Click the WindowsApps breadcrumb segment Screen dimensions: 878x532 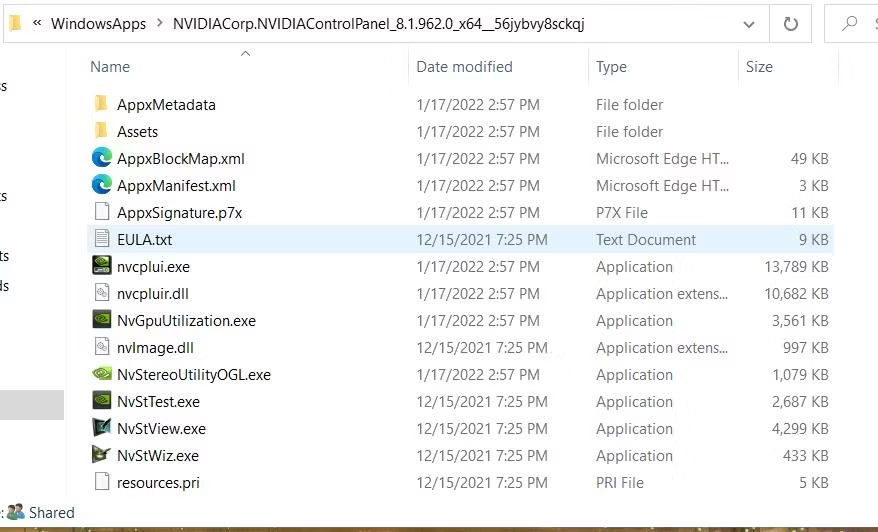pos(98,24)
